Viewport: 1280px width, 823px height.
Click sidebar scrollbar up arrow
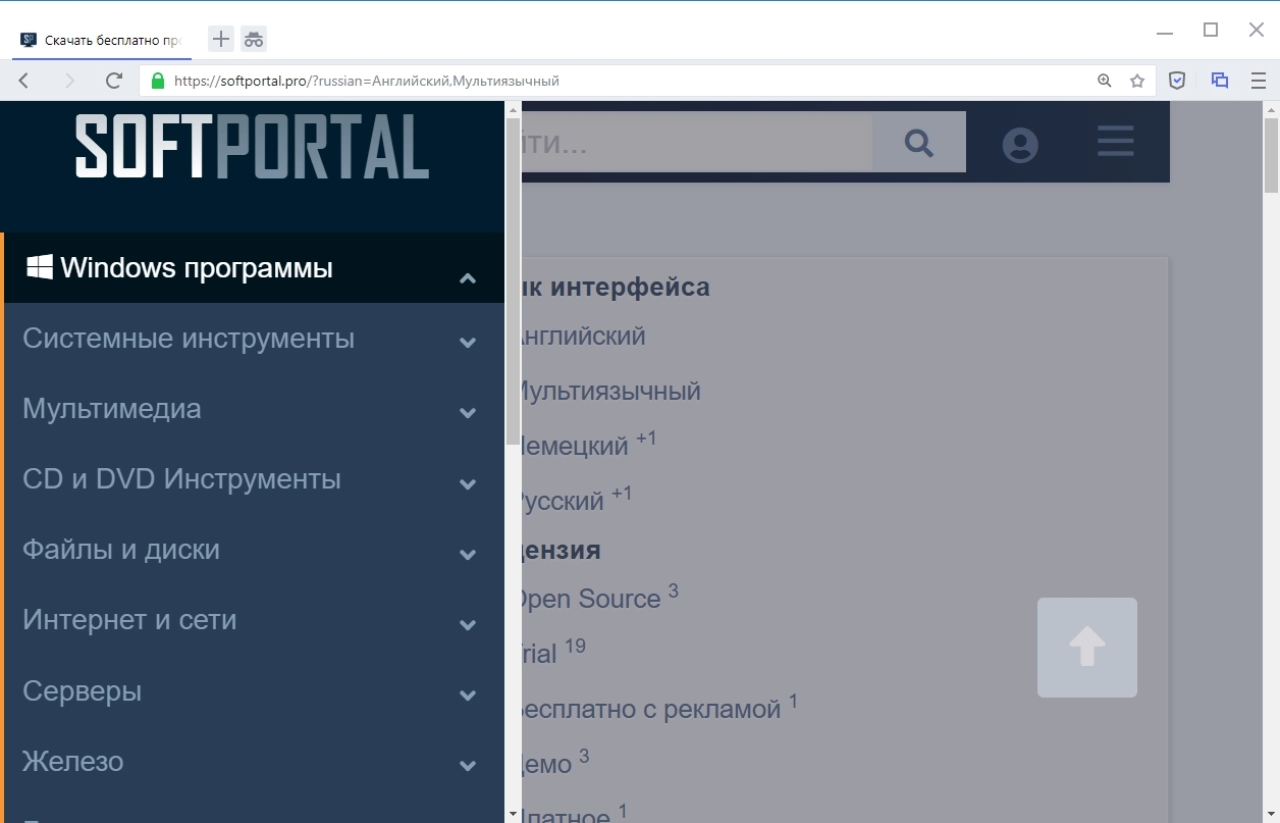tap(513, 109)
